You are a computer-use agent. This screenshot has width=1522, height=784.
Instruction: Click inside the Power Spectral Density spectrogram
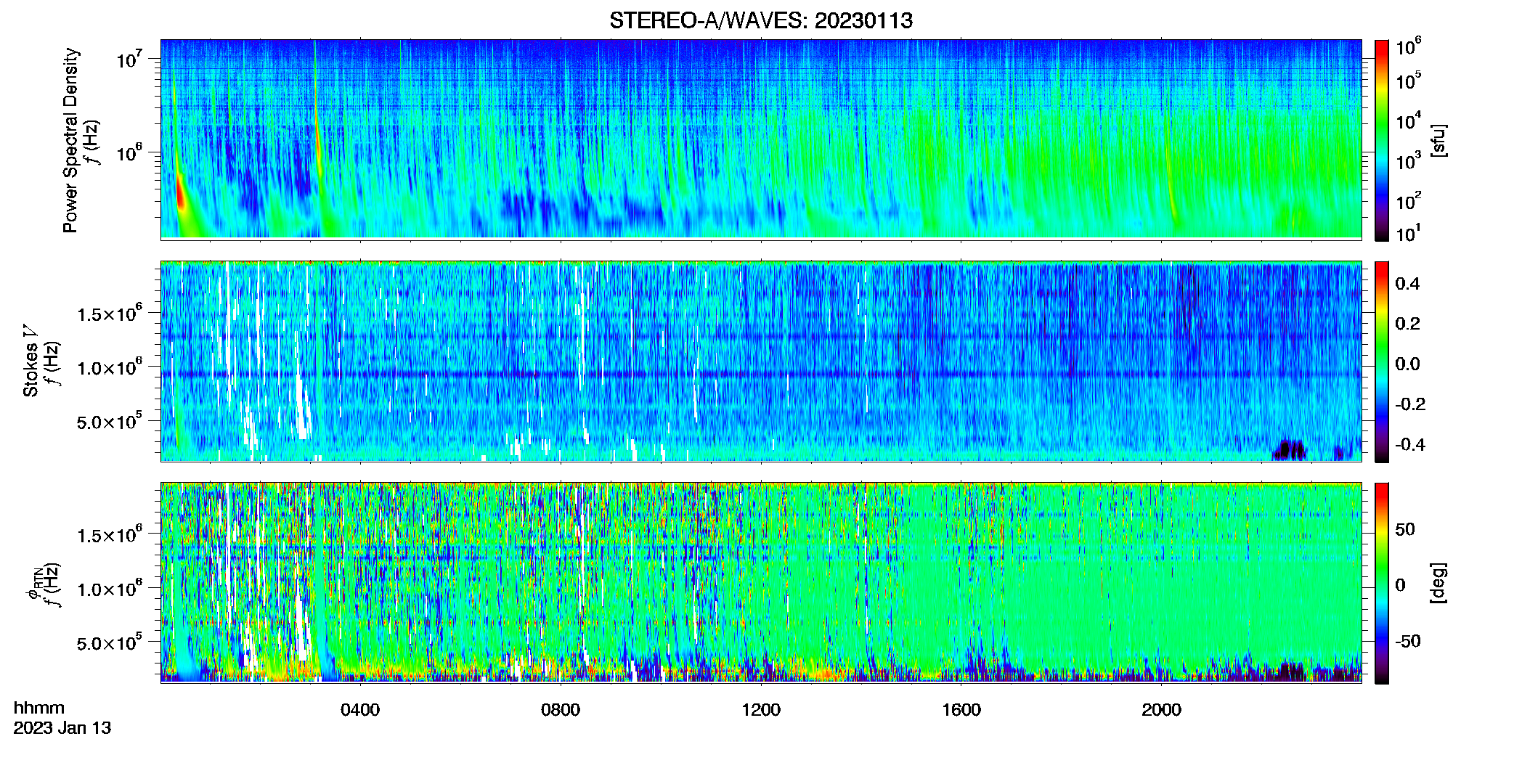click(x=761, y=139)
